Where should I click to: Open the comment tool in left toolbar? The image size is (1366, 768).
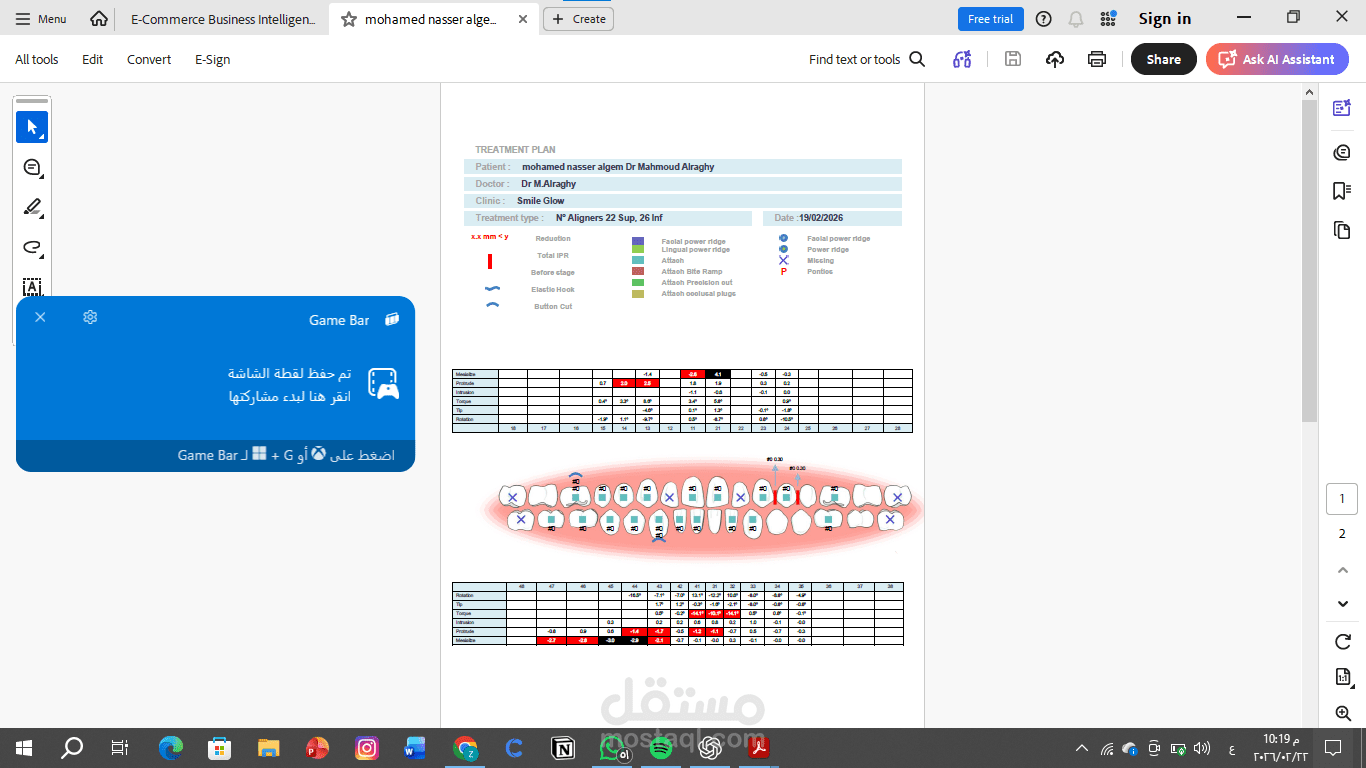tap(32, 168)
